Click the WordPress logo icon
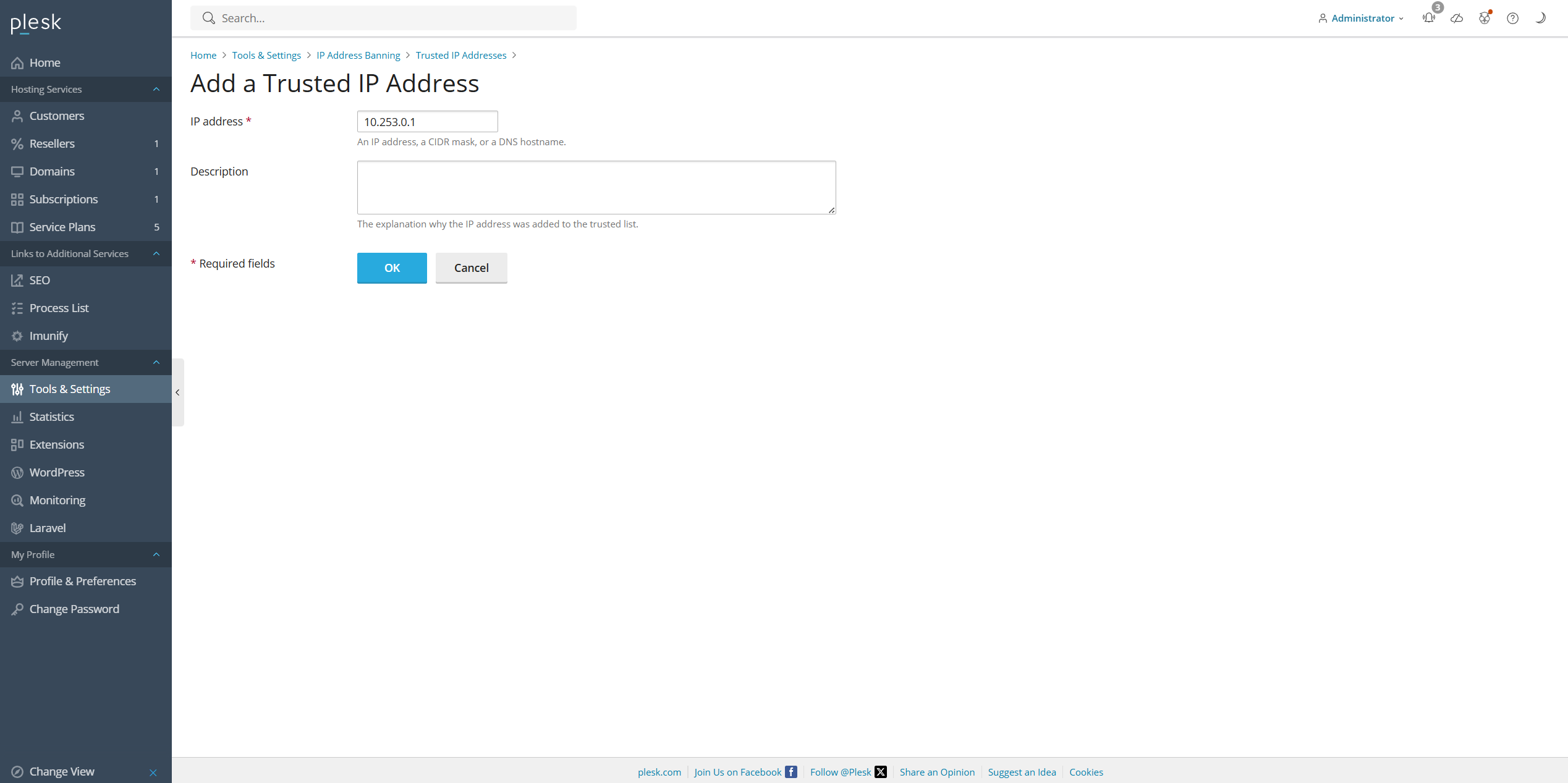This screenshot has height=783, width=1568. click(x=17, y=473)
